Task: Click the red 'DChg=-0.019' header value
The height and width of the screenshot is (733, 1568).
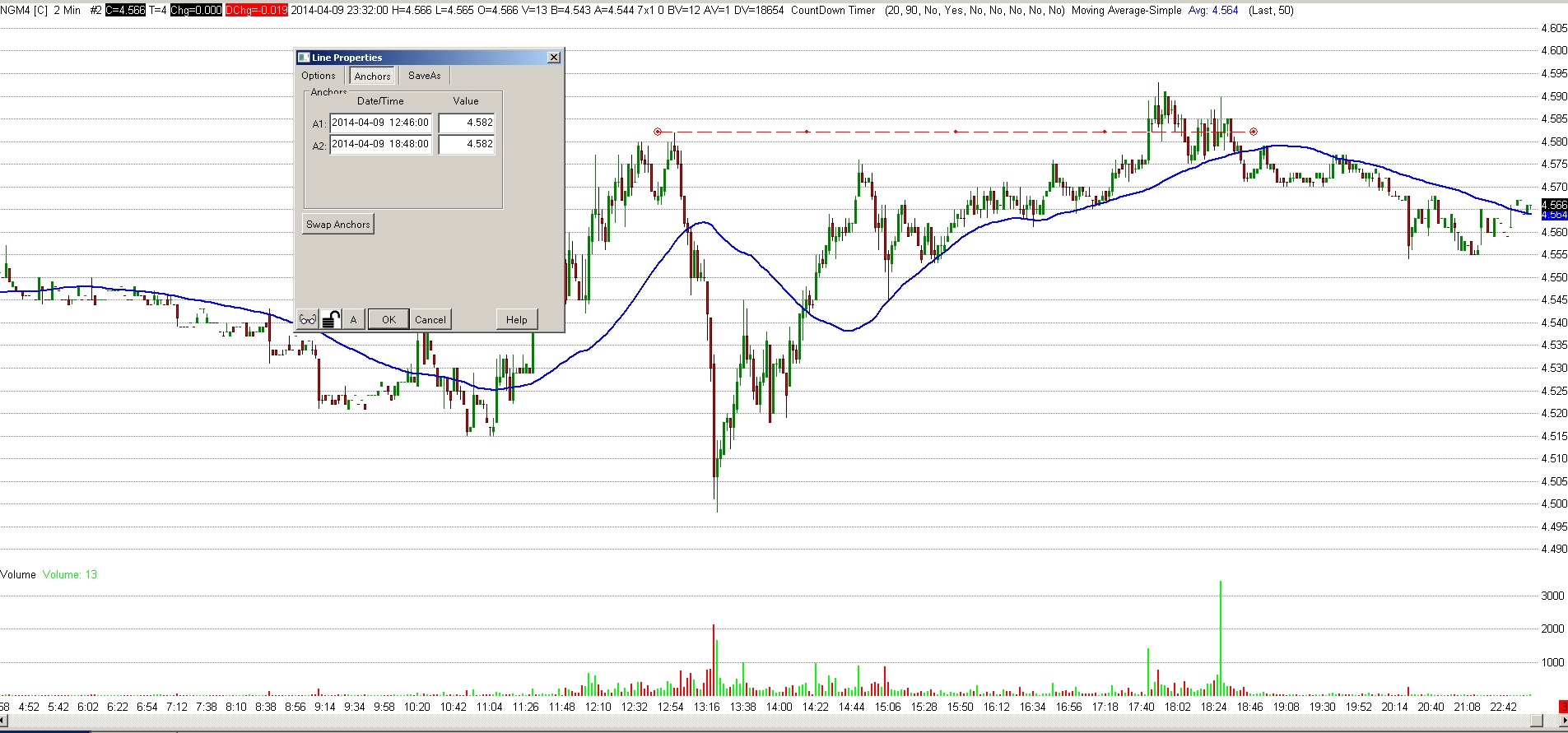Action: click(x=257, y=11)
